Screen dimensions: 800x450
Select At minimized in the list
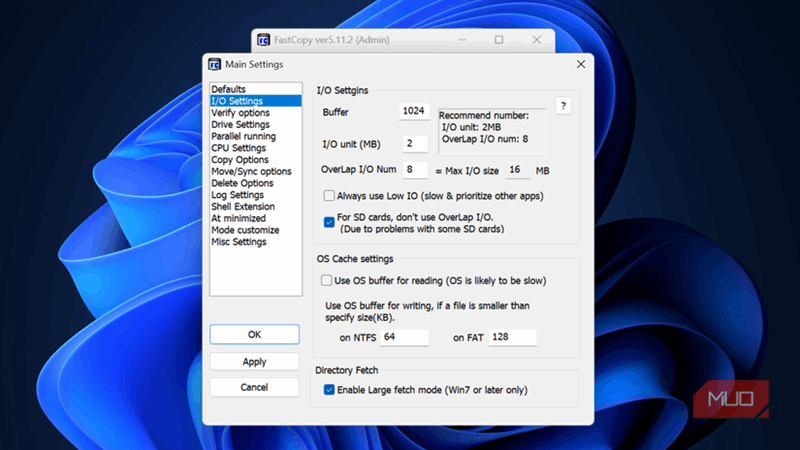(256, 218)
